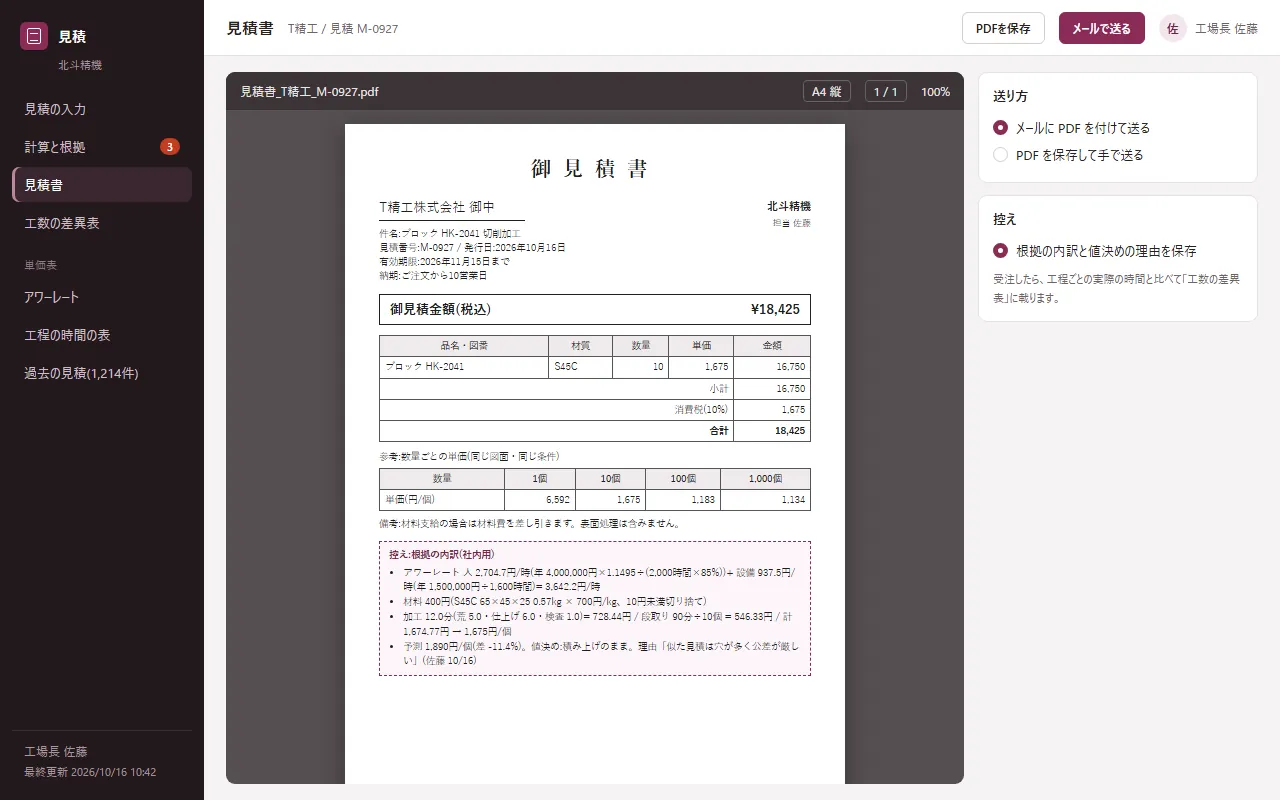Click breadcrumb T精工 / 見積 M-0927
Screen dimensions: 1280x800
pos(343,29)
